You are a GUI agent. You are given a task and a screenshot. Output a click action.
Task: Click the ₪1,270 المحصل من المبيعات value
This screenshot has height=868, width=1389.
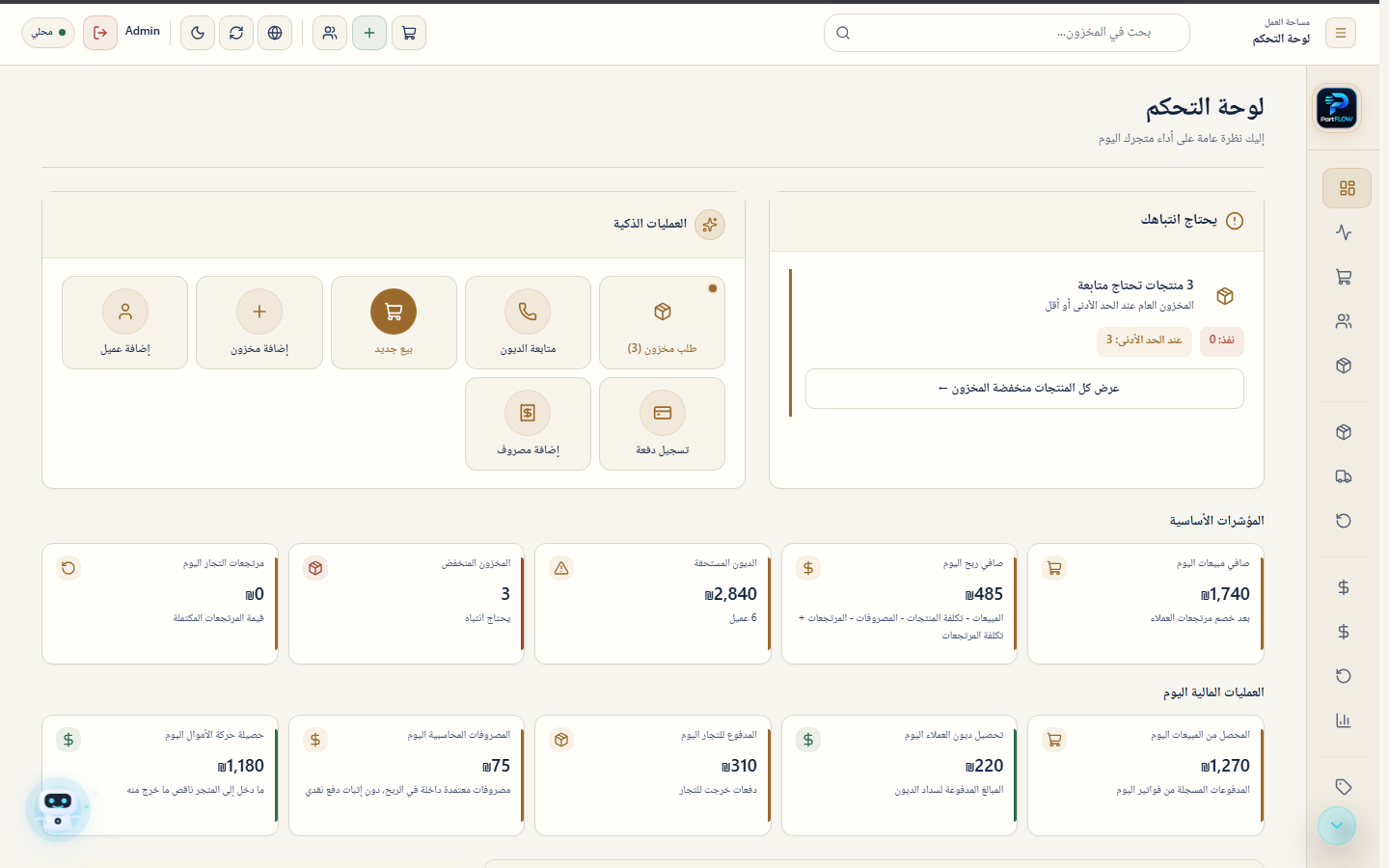click(x=1225, y=766)
